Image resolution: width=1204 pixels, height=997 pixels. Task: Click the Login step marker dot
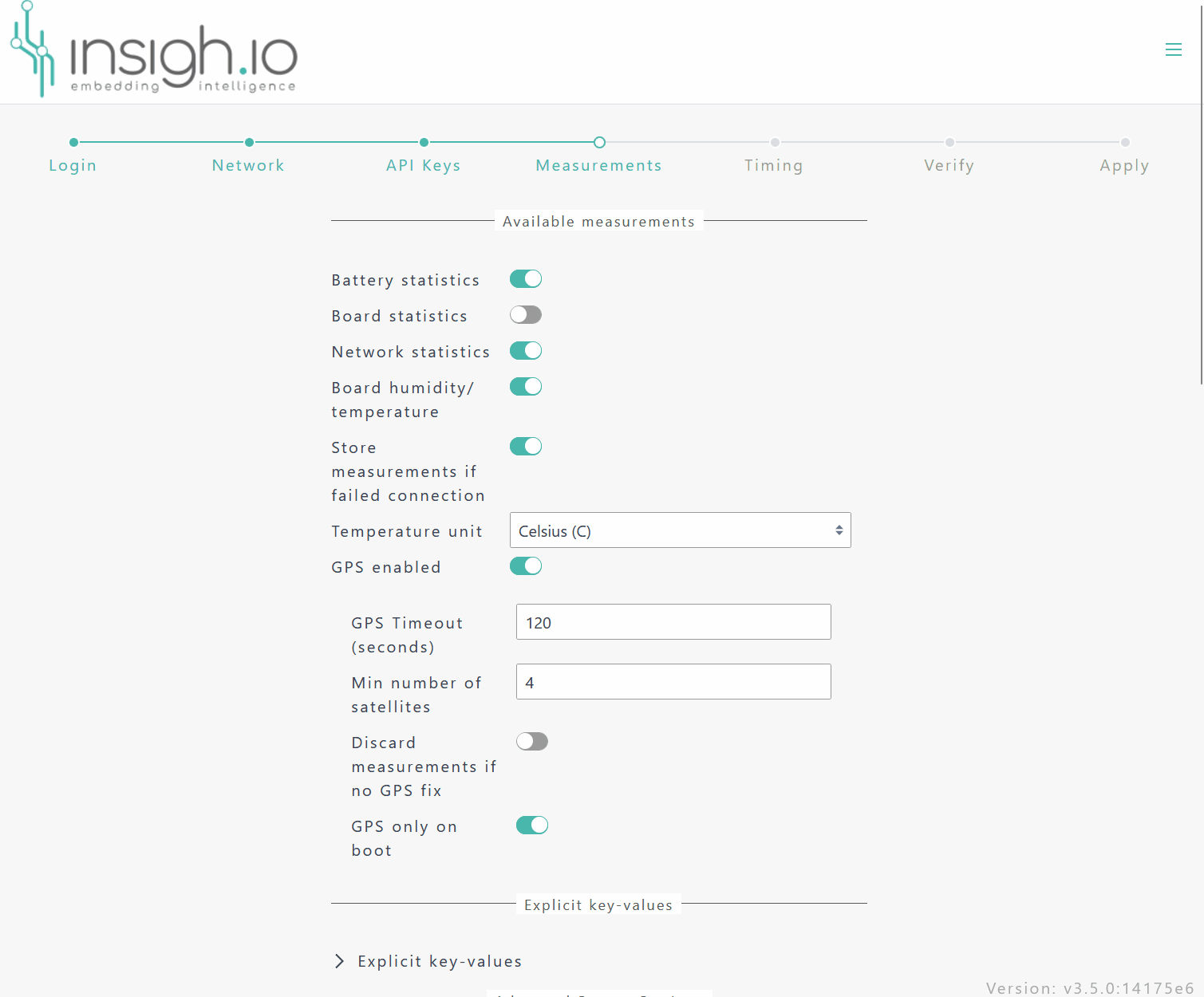click(73, 143)
